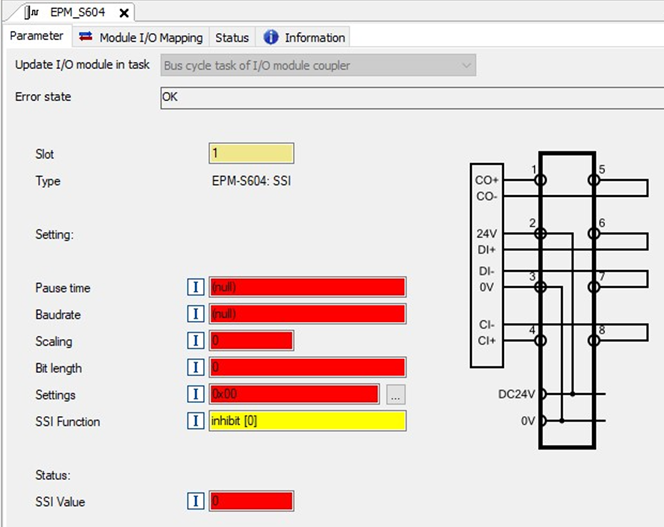
Task: Open the SSI Function inhibit dropdown field
Action: (307, 421)
